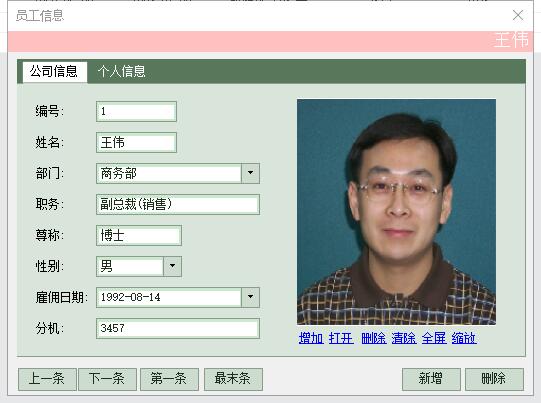This screenshot has width=541, height=403.
Task: Expand the 部门 dropdown arrow
Action: (250, 173)
